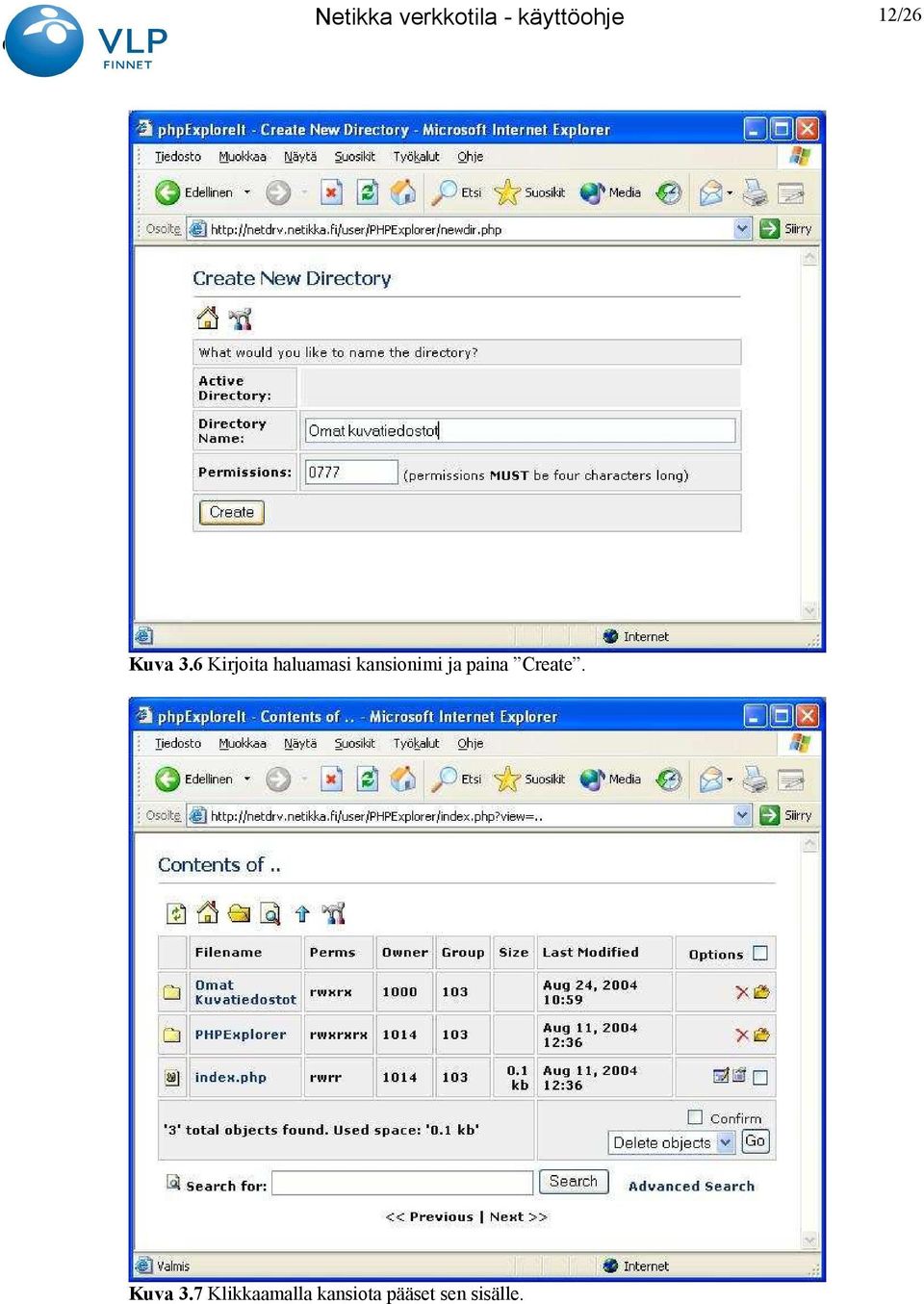Image resolution: width=924 pixels, height=1304 pixels.
Task: Click Home icon in Create New Directory window
Action: point(207,318)
